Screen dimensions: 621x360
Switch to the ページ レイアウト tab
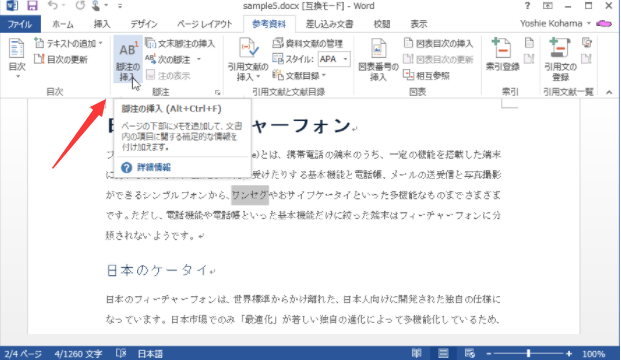tap(204, 24)
